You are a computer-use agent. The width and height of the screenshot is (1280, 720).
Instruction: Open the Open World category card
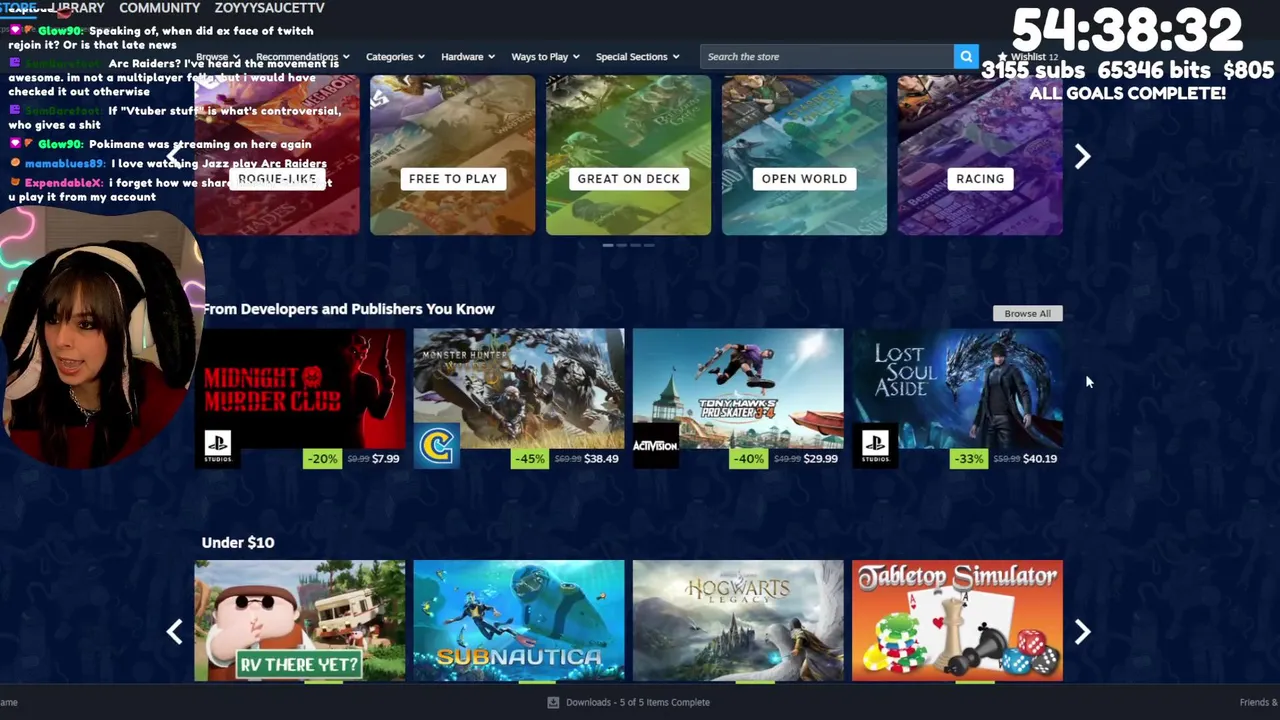pos(804,156)
